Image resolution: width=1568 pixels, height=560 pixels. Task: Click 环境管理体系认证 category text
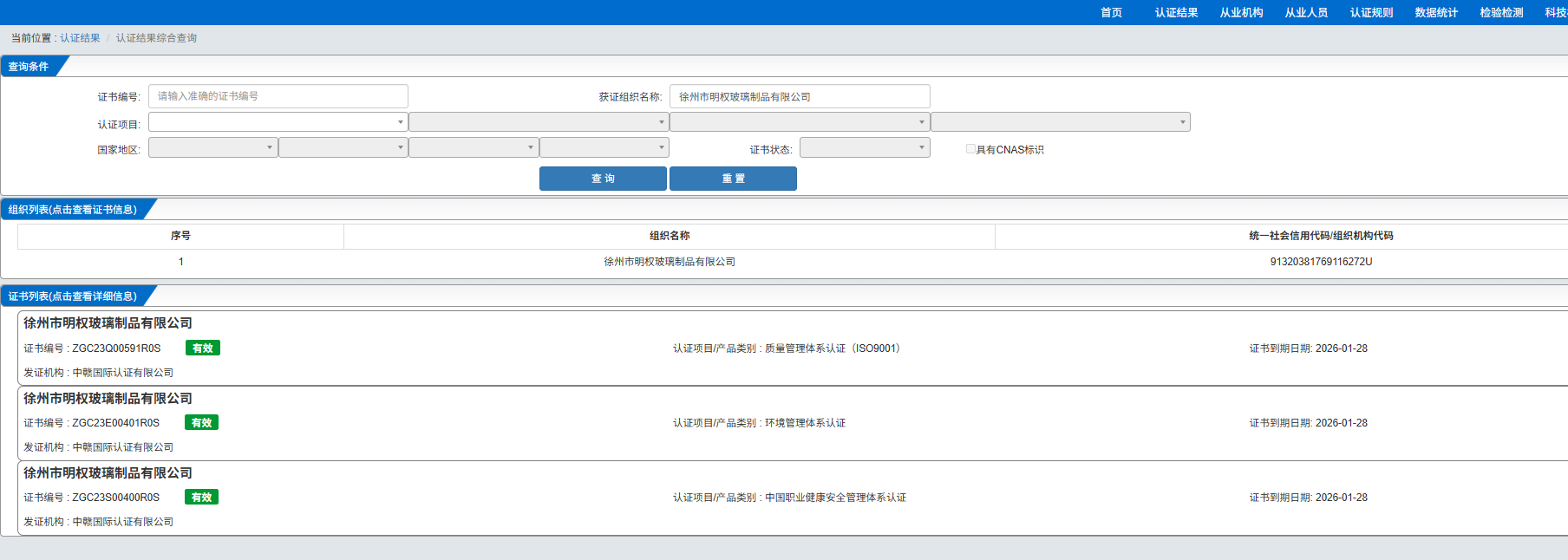click(x=805, y=423)
